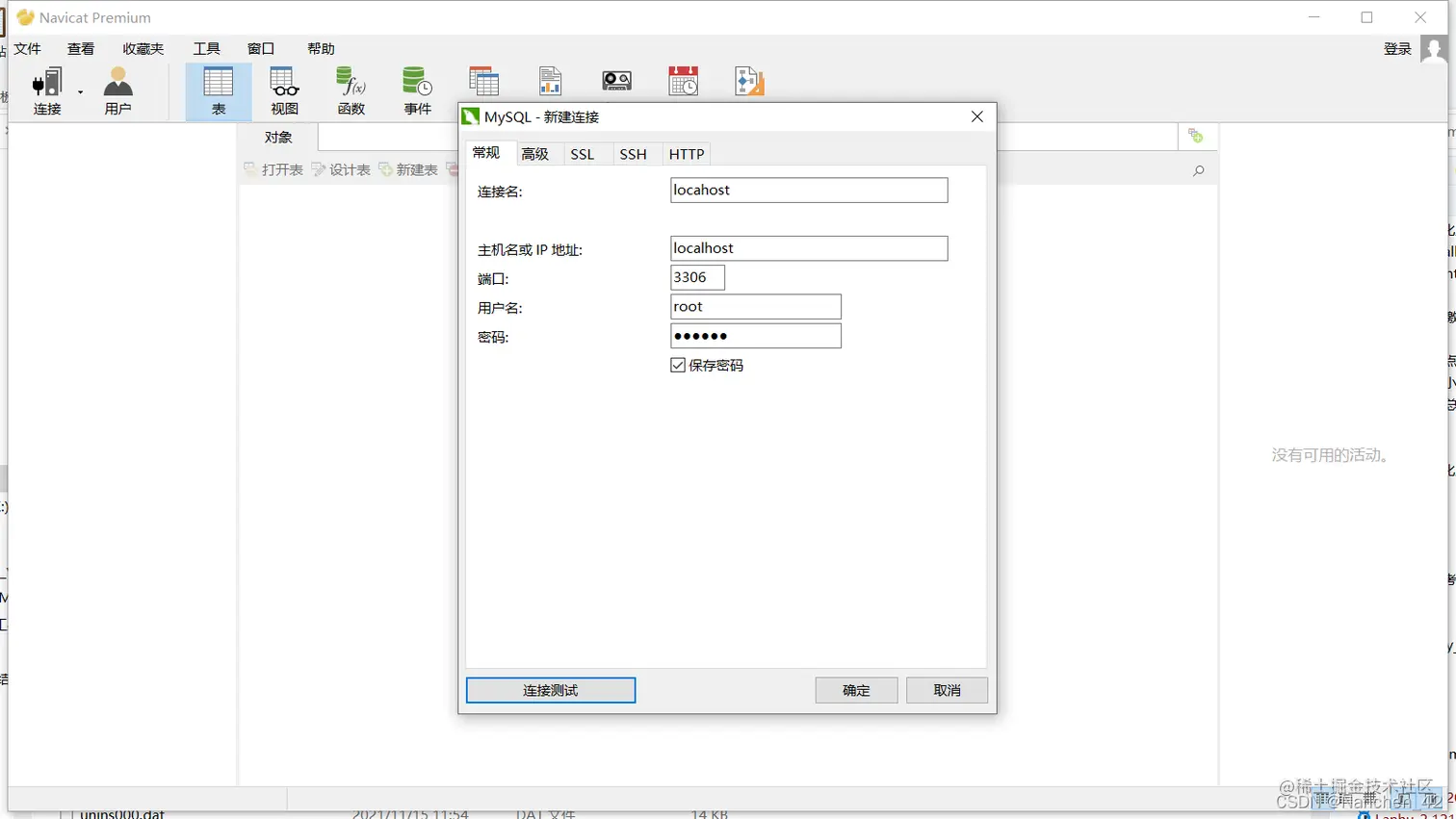Open the 查看 menu

(81, 49)
